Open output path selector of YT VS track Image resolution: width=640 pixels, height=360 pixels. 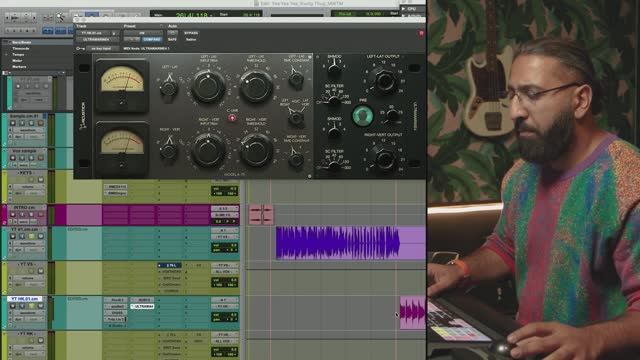224,272
